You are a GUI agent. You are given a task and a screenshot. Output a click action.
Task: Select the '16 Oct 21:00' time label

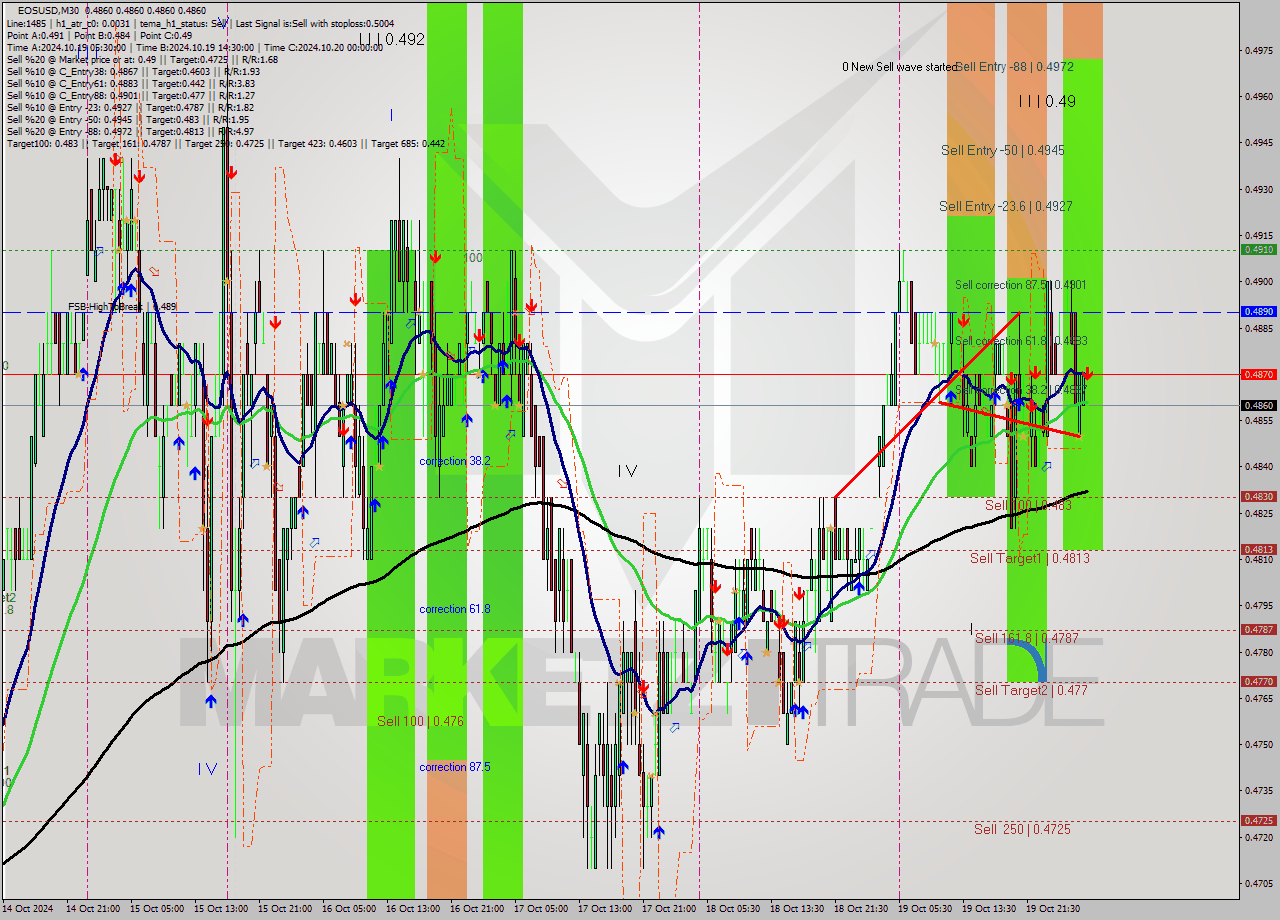pyautogui.click(x=477, y=909)
